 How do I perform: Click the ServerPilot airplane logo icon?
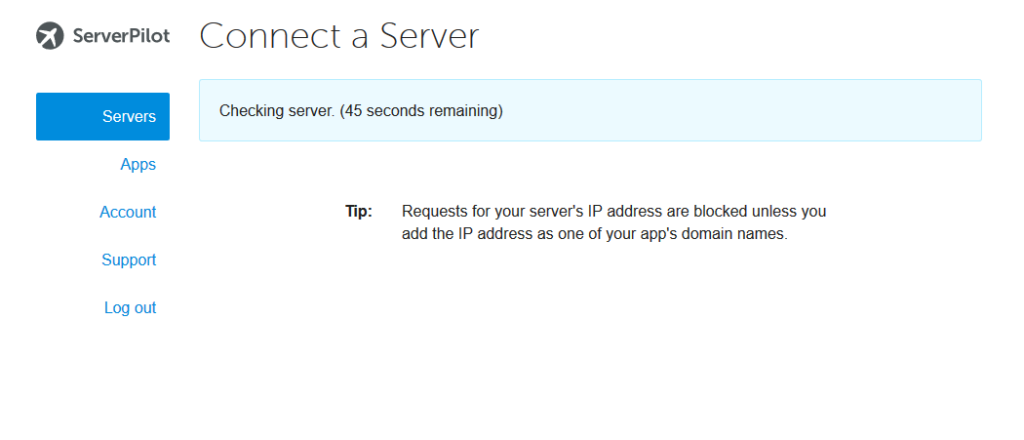point(50,35)
